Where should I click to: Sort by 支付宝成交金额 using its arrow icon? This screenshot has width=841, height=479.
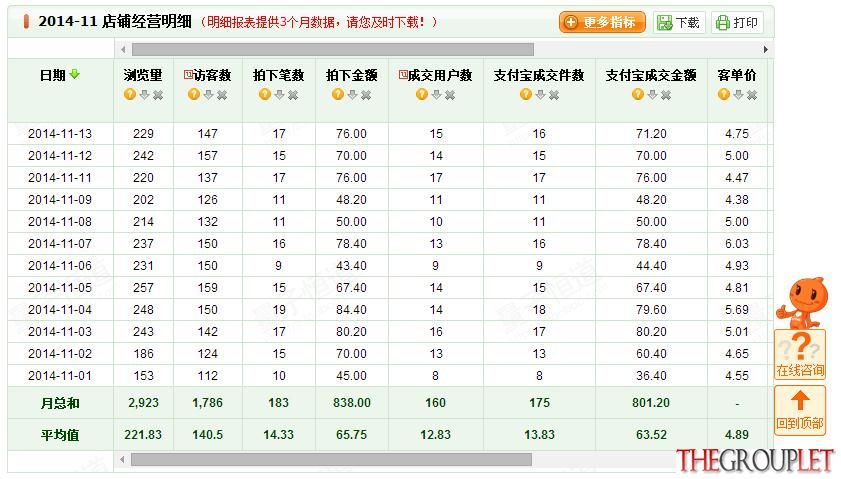[x=652, y=95]
